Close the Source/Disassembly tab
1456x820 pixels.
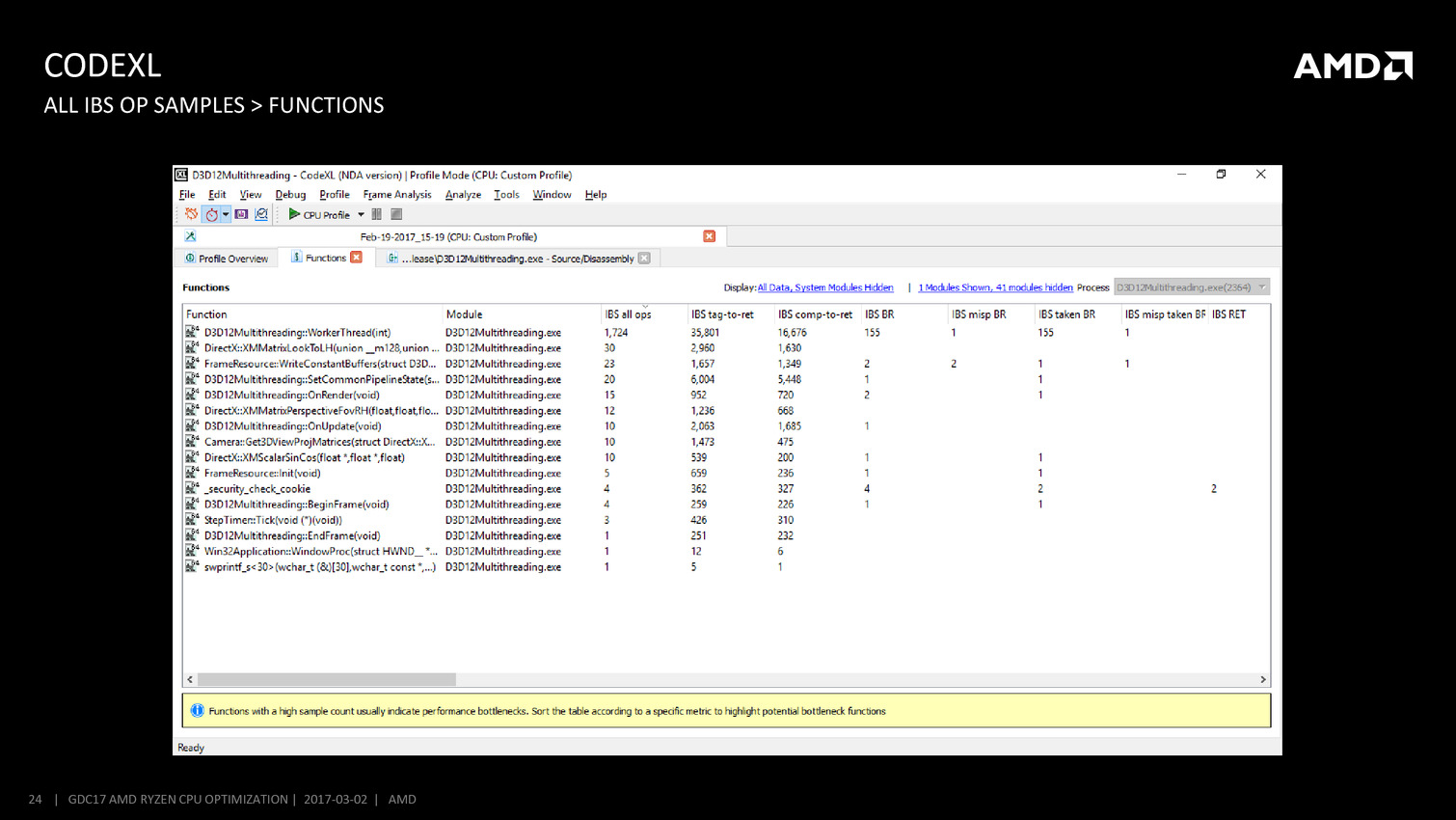(644, 259)
